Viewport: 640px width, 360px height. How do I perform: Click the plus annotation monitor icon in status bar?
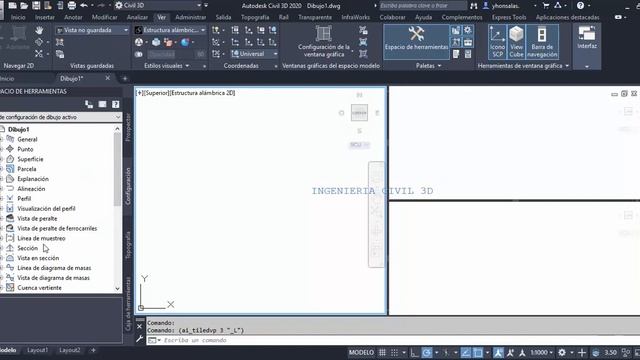[582, 352]
